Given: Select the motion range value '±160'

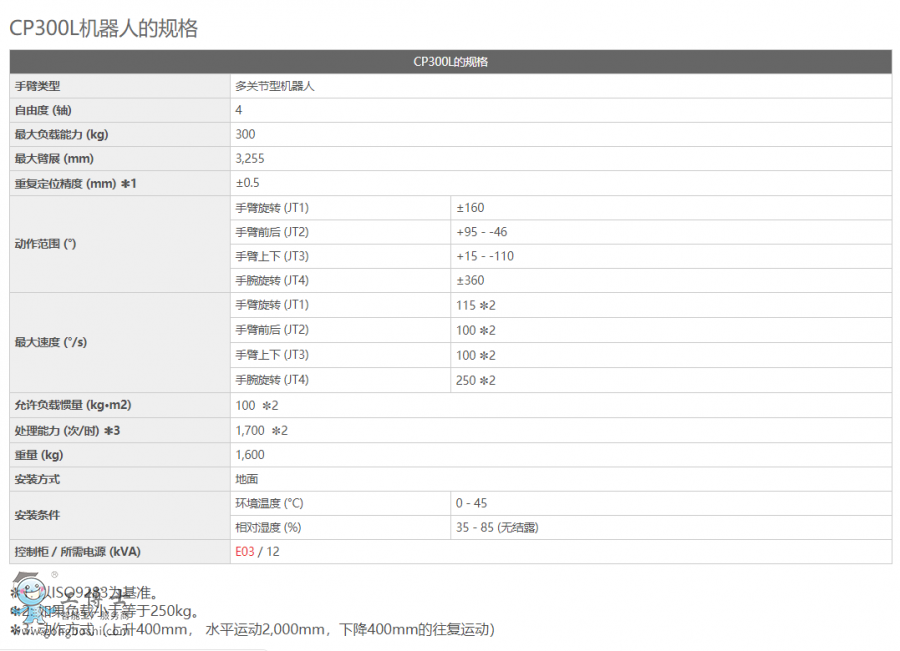Looking at the screenshot, I should coord(470,208).
